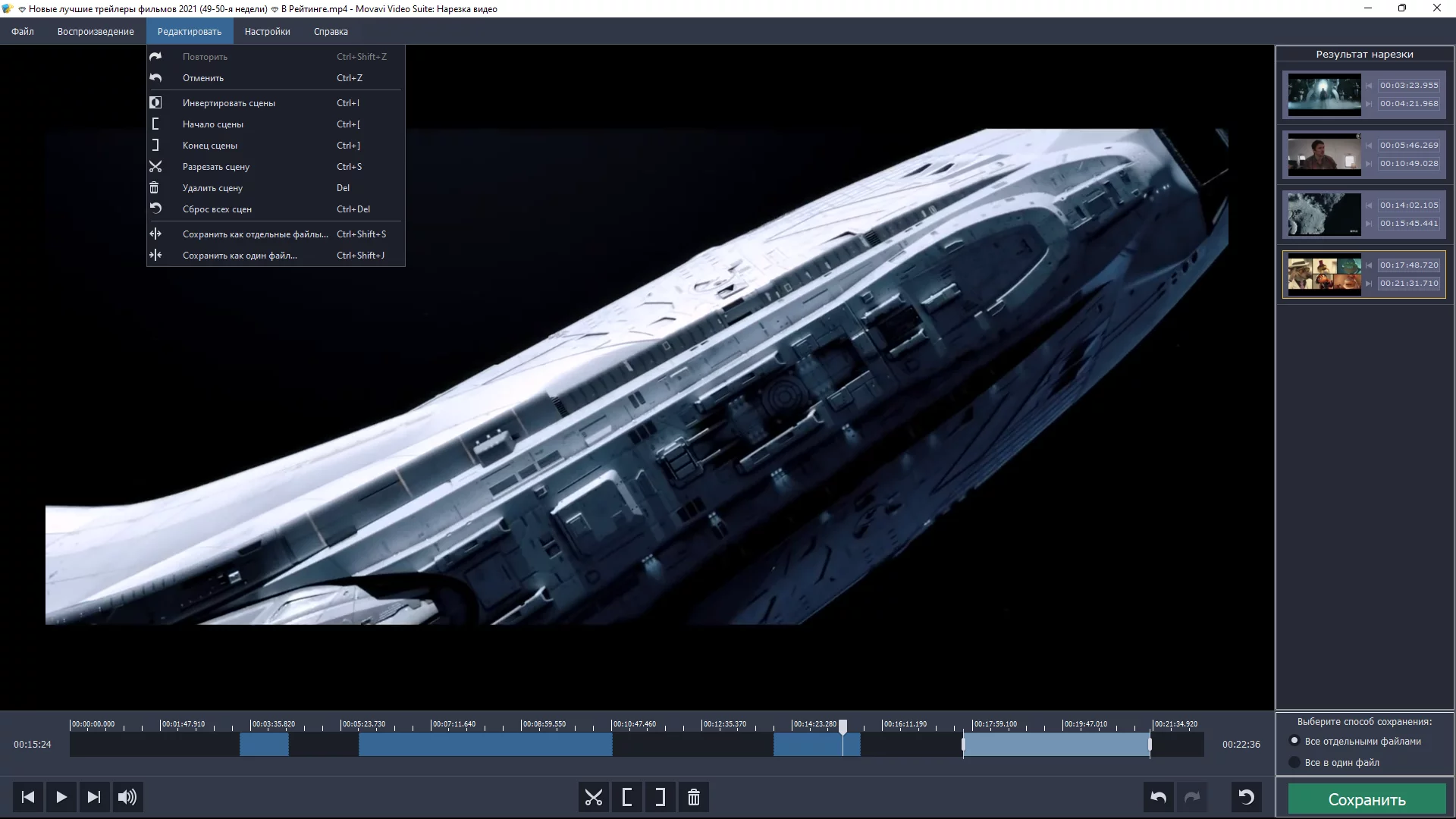Edit the start time field 00:03:23.955
The height and width of the screenshot is (819, 1456).
1409,86
